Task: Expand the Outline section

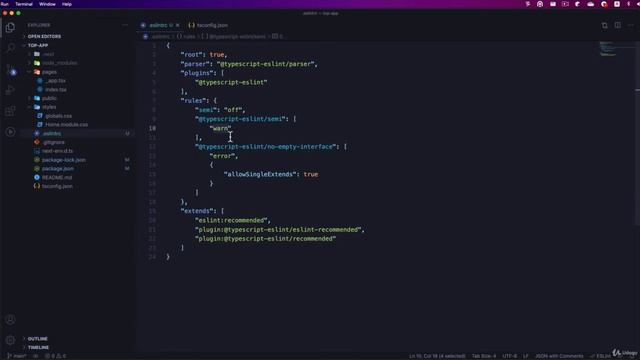Action: point(38,339)
